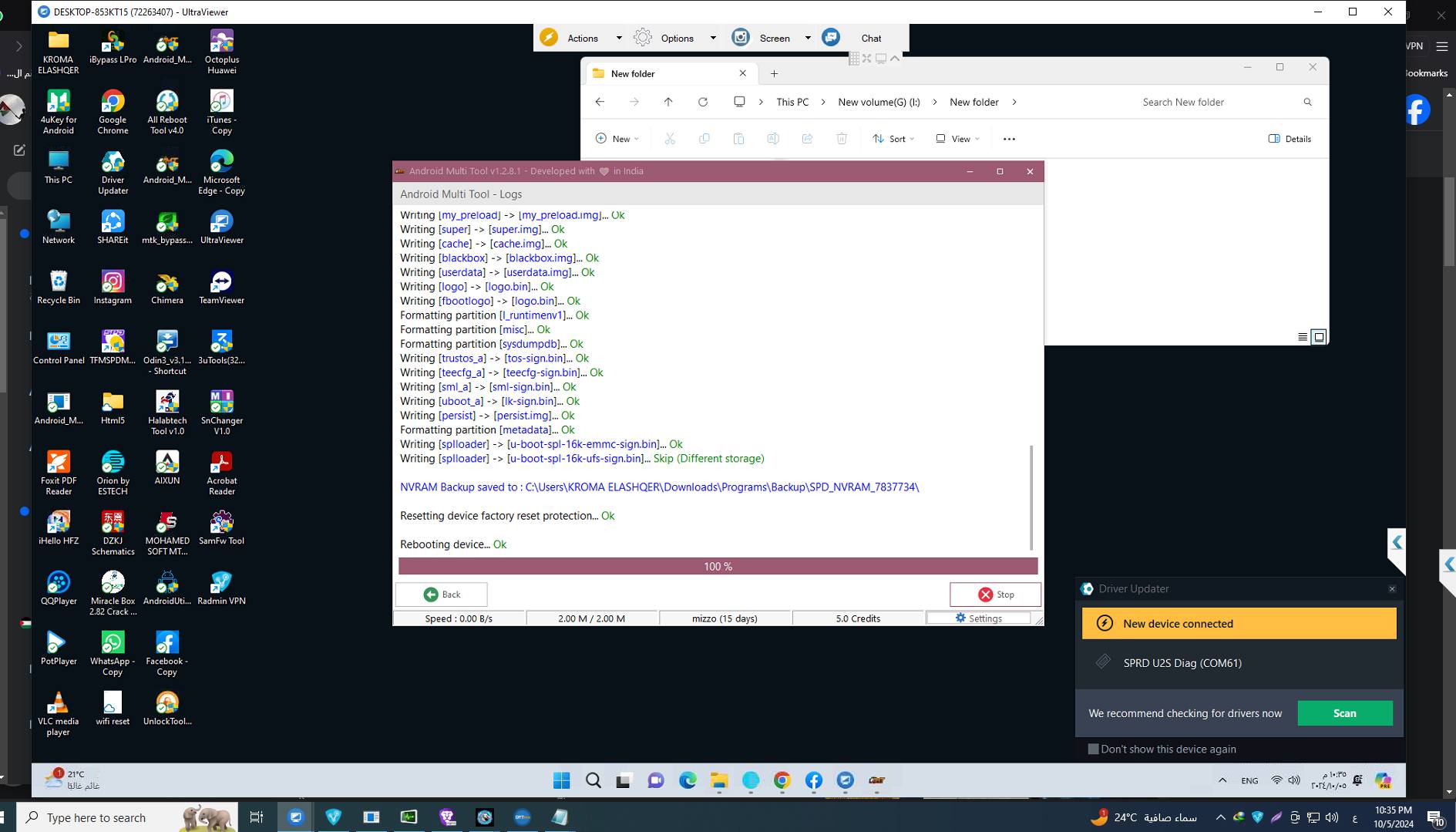Expand the UltraViewer Actions dropdown arrow

pyautogui.click(x=618, y=38)
